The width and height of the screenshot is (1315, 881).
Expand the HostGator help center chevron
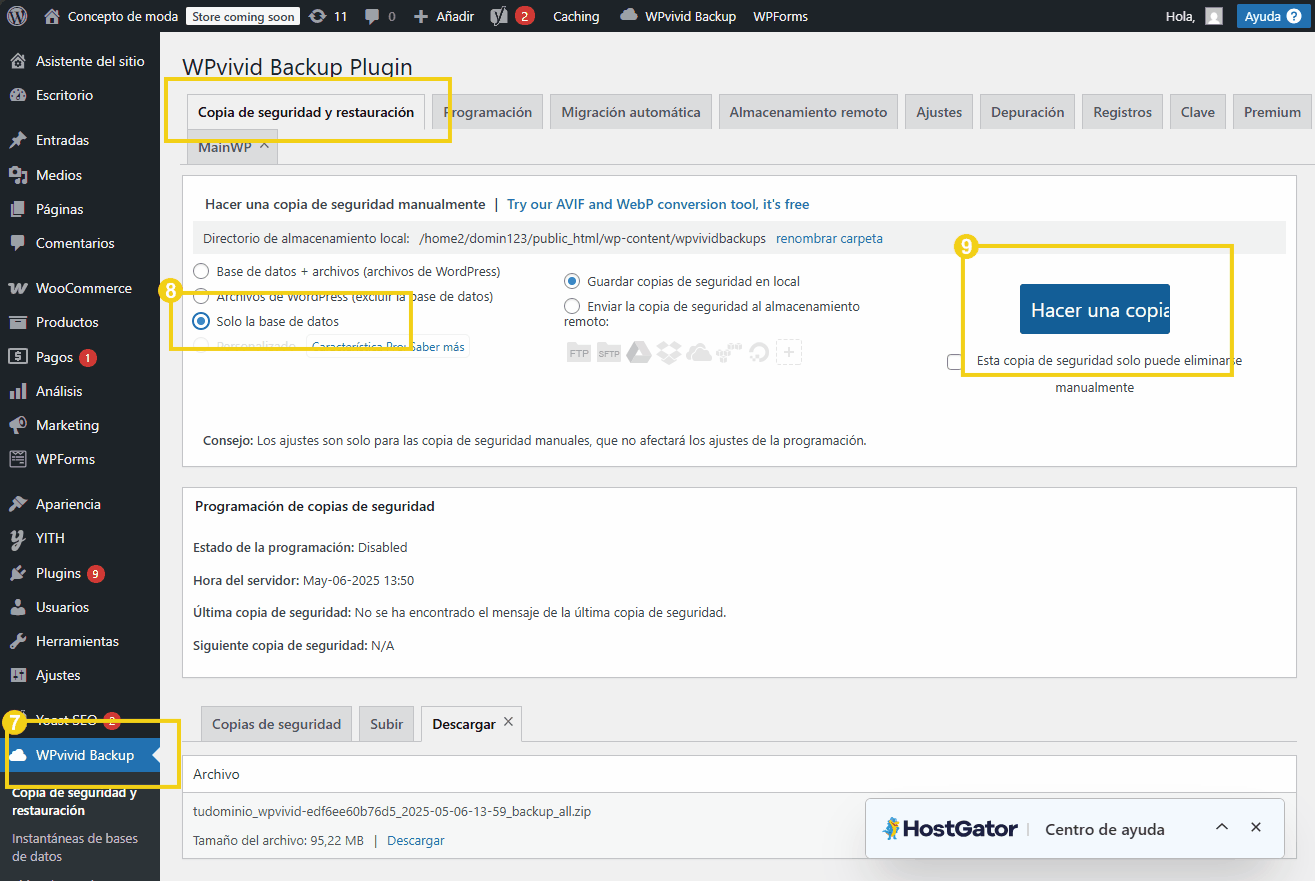(x=1221, y=828)
